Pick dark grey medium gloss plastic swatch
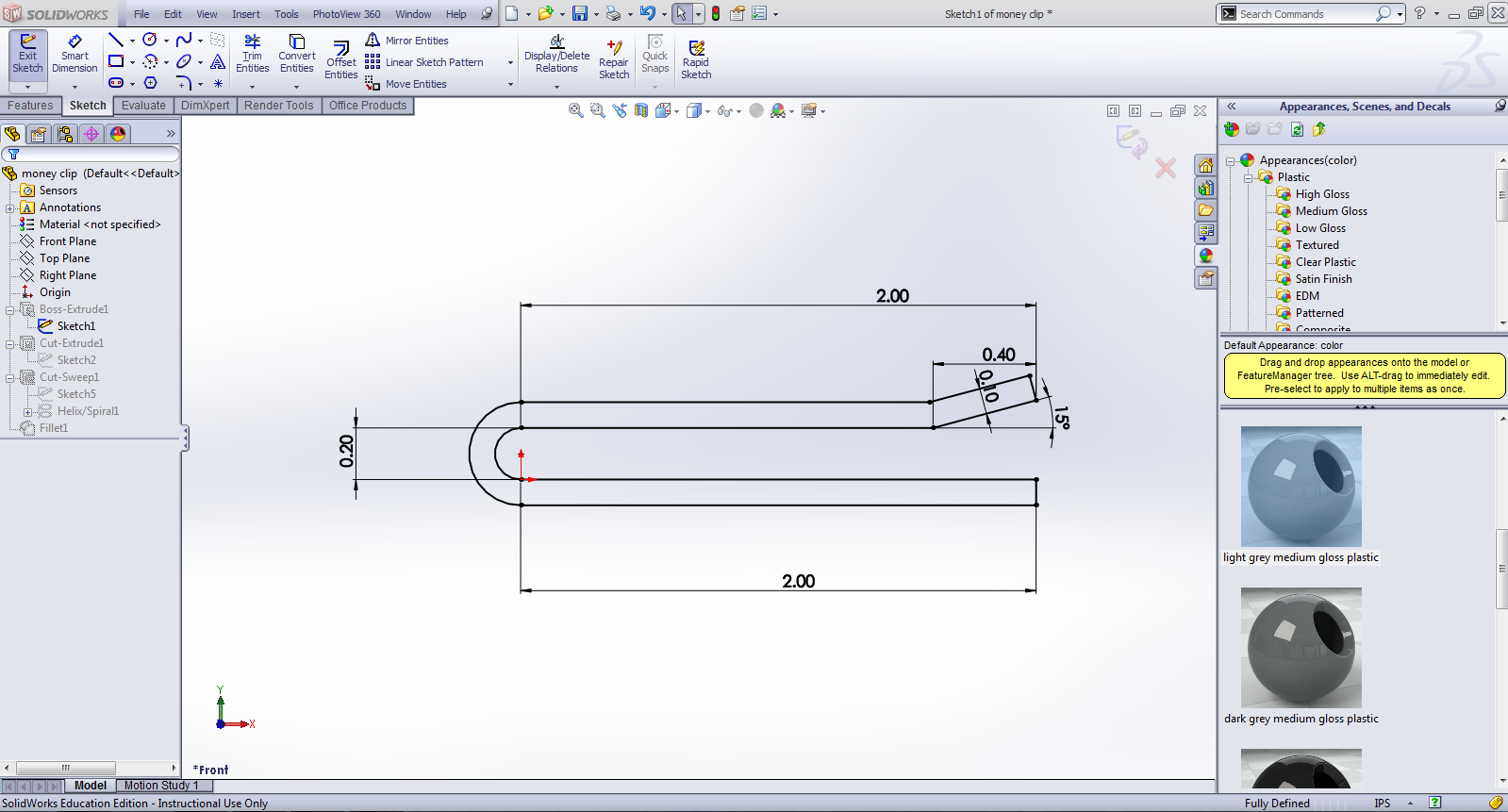This screenshot has width=1508, height=812. click(x=1301, y=648)
